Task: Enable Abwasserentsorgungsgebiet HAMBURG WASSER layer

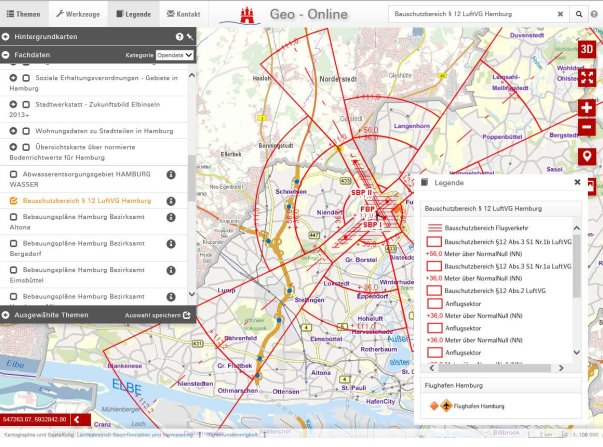Action: point(13,173)
